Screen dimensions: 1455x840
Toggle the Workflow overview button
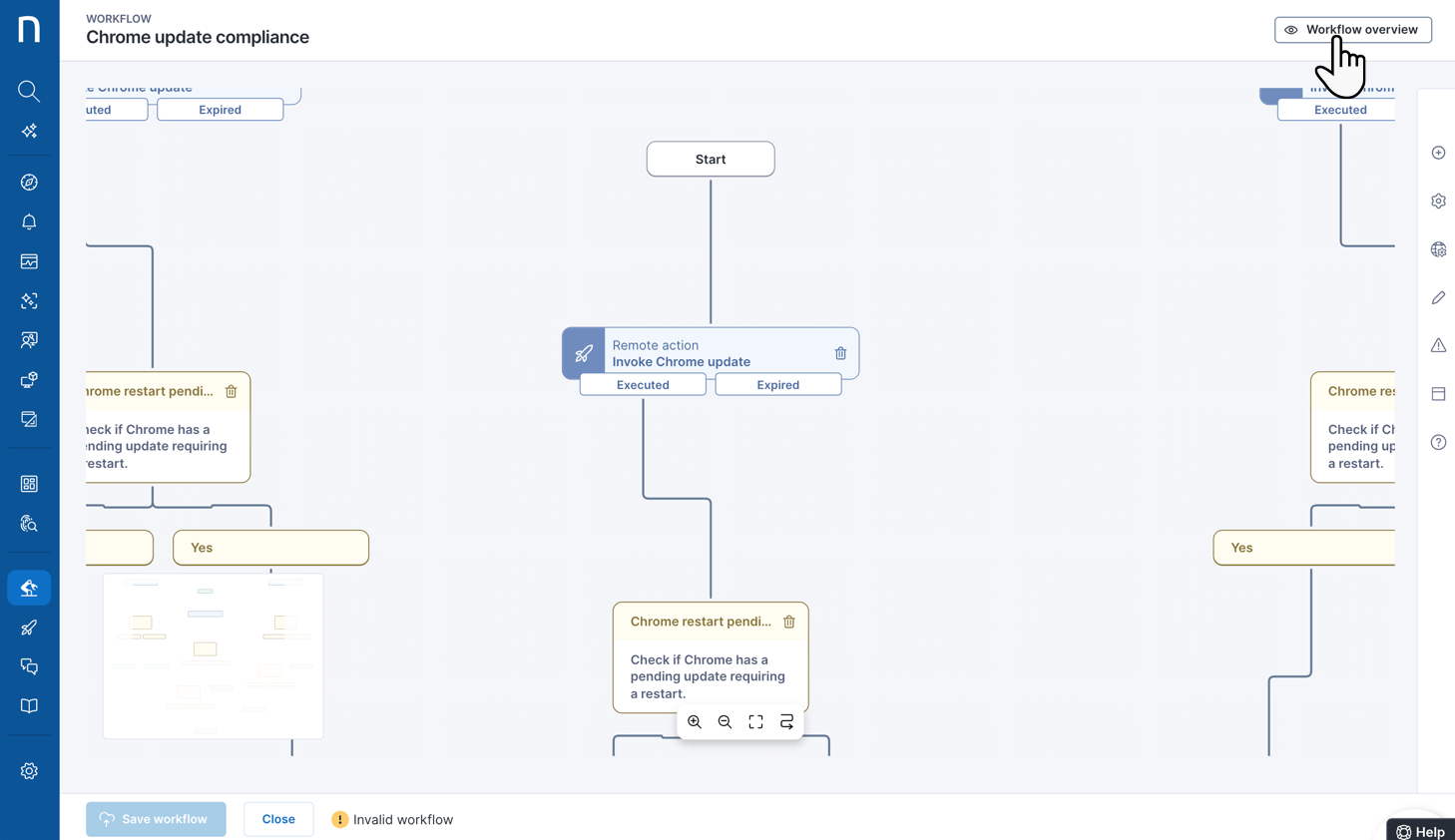tap(1352, 30)
